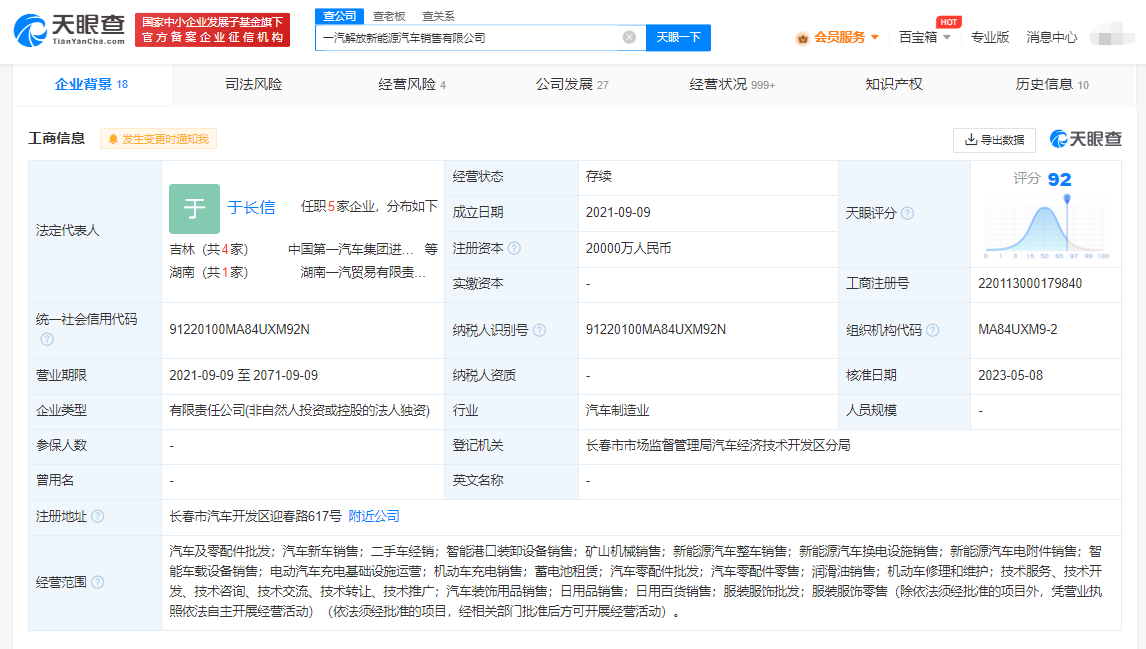Open the 湖南一汽贸易有限责... company link
This screenshot has width=1146, height=649.
pos(363,273)
